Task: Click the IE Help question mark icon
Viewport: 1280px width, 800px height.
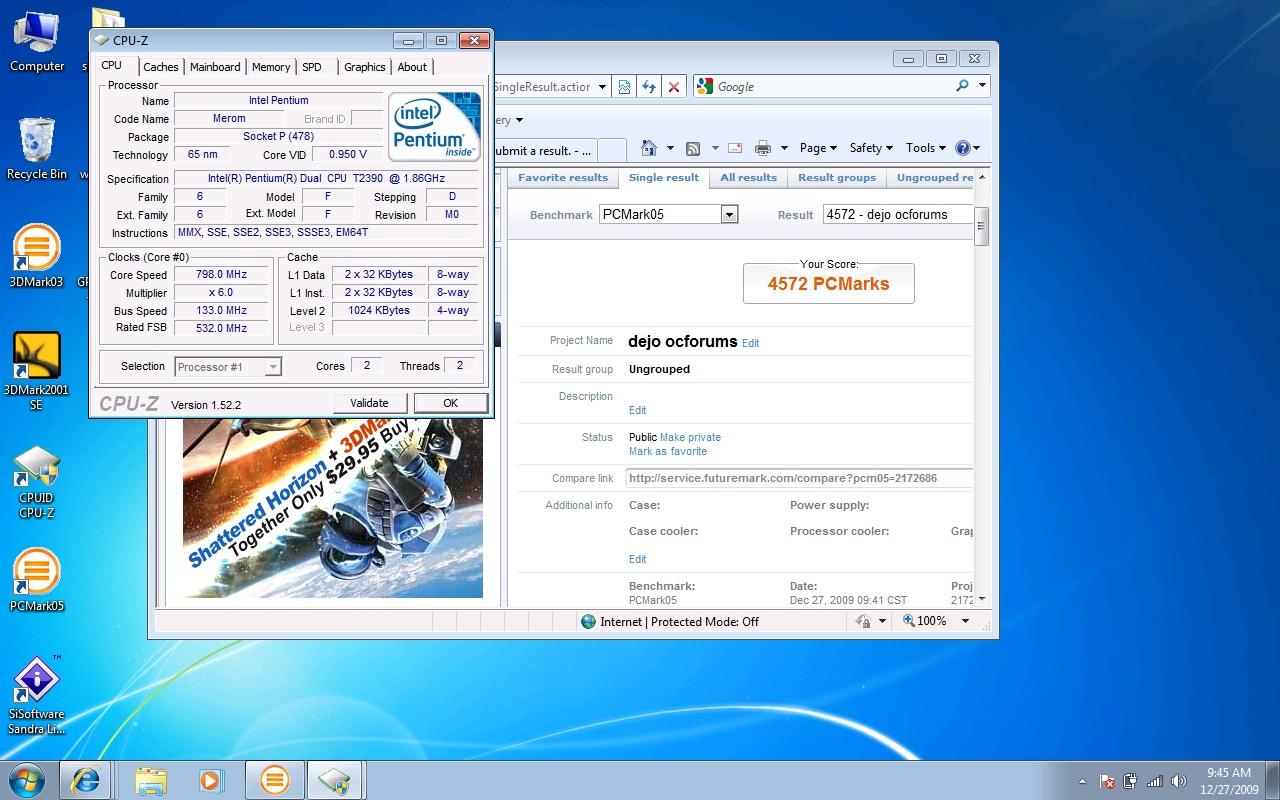Action: pyautogui.click(x=962, y=148)
